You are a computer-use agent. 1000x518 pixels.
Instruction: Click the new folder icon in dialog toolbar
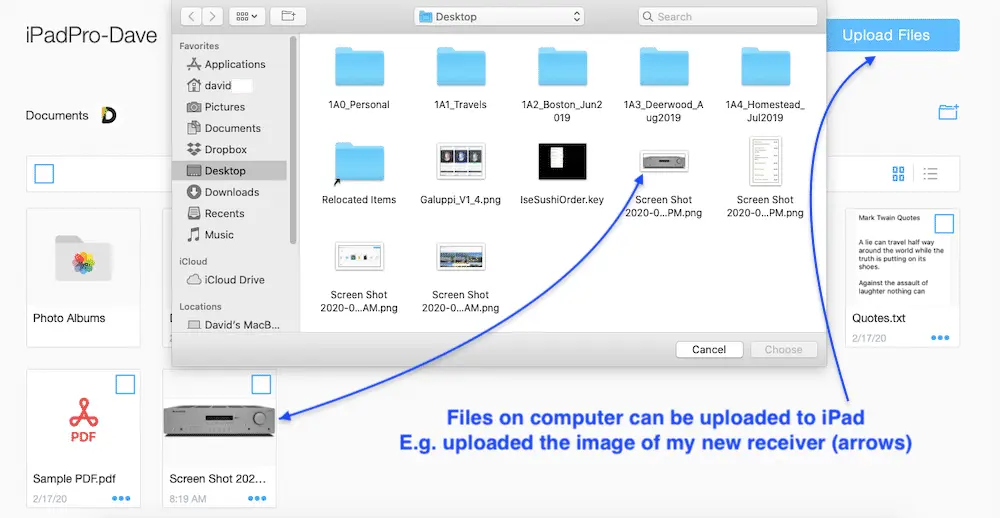coord(288,16)
